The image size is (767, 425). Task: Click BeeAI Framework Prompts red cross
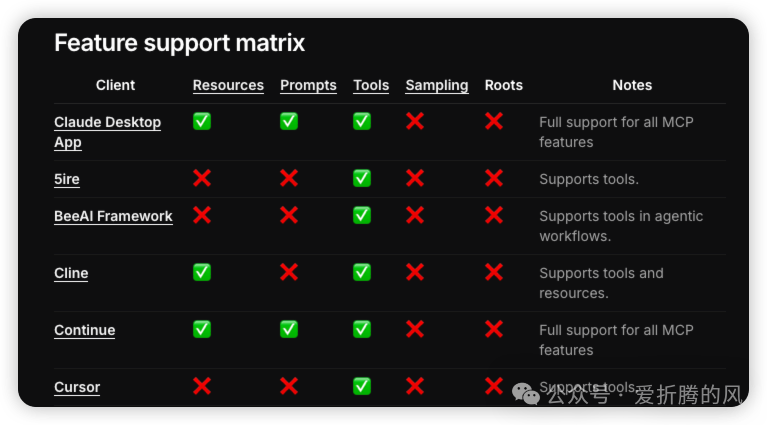289,215
